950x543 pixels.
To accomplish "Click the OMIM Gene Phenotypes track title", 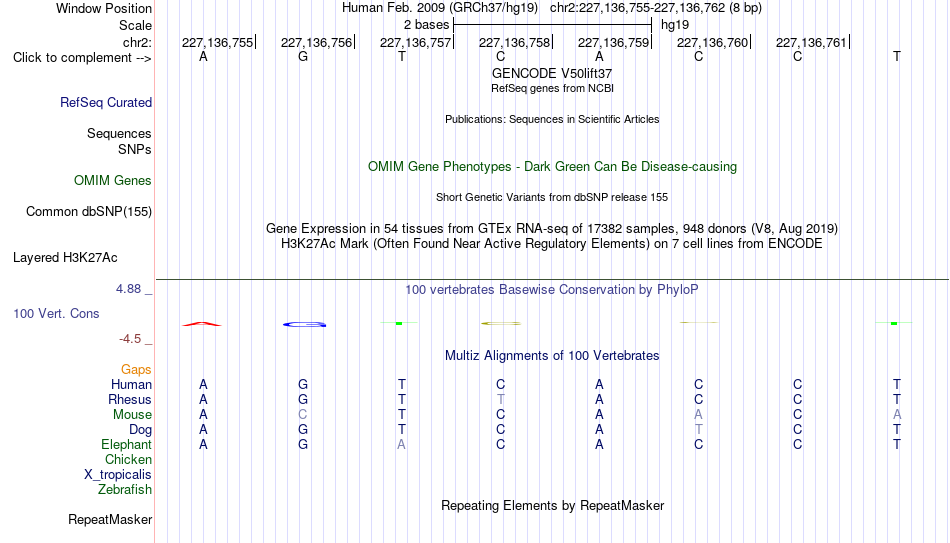I will pyautogui.click(x=553, y=167).
